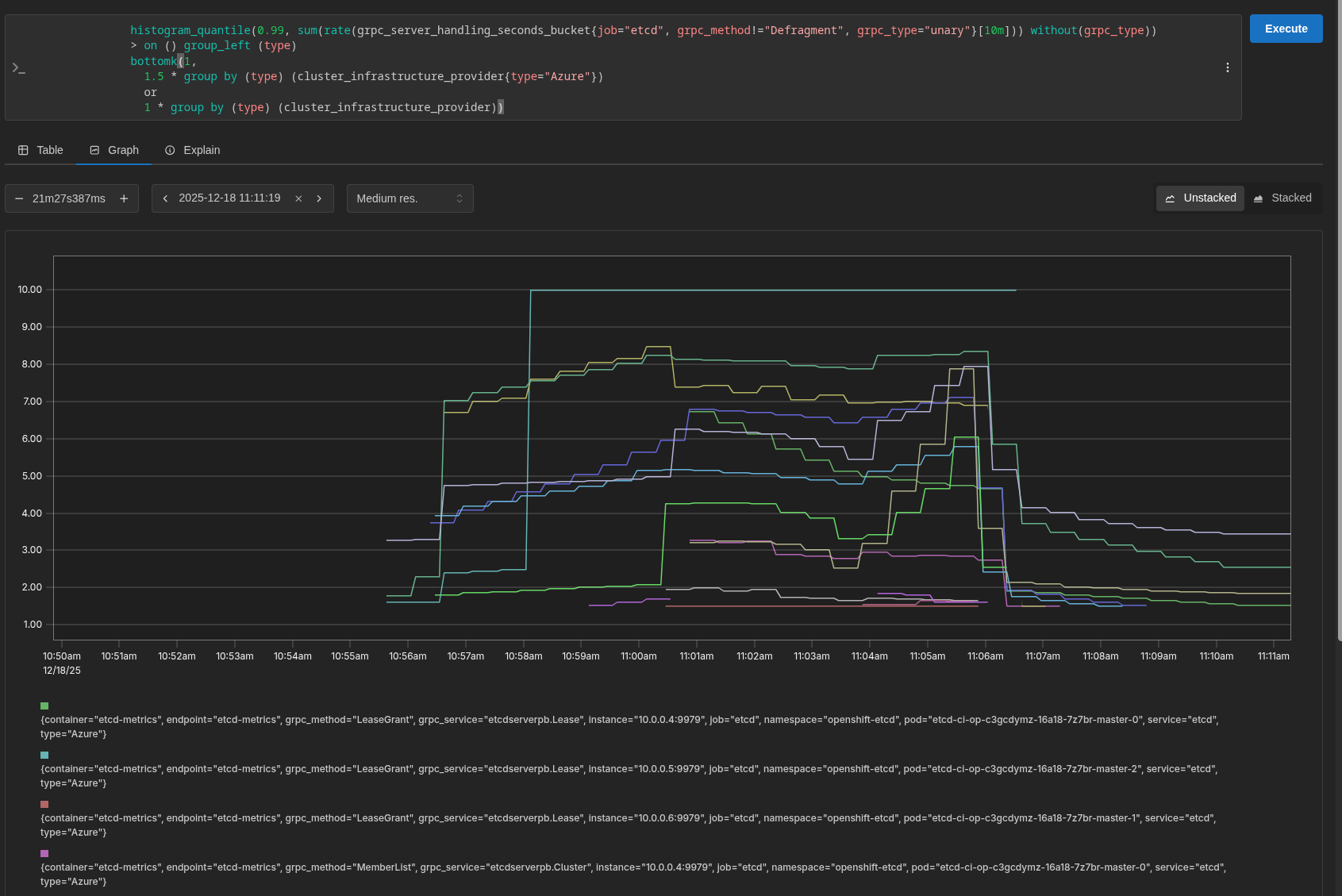1342x896 pixels.
Task: Click the three-dot query options menu icon
Action: [x=1227, y=68]
